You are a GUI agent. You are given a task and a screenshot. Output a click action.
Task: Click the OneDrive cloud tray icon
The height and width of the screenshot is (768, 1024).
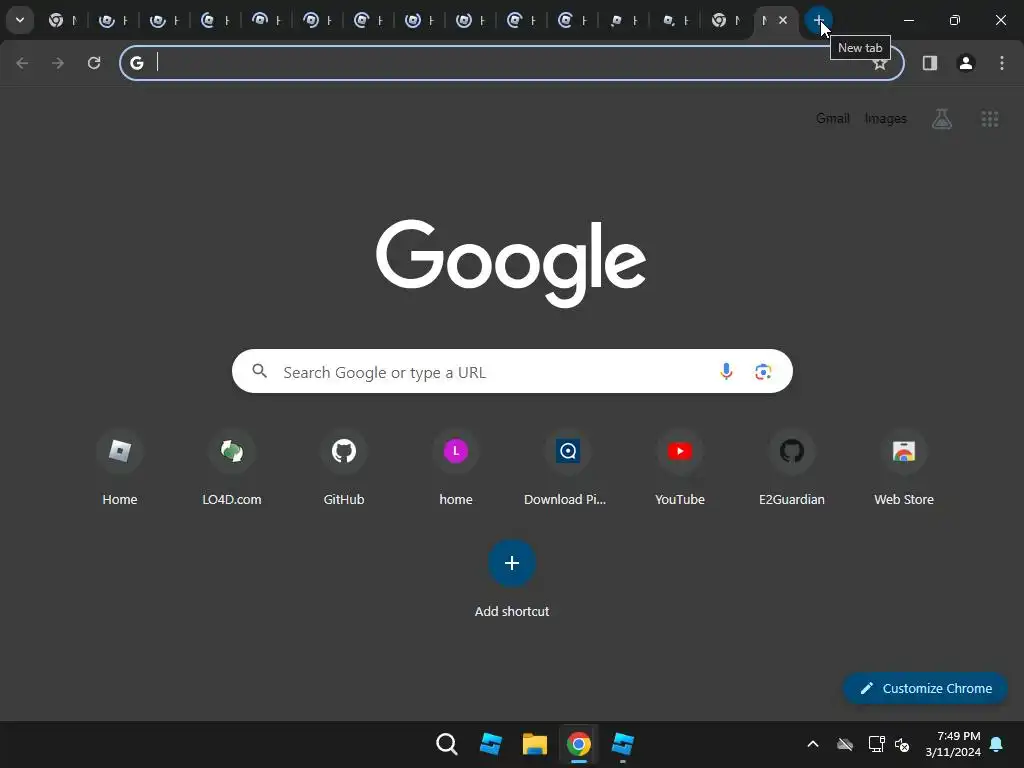(x=845, y=744)
